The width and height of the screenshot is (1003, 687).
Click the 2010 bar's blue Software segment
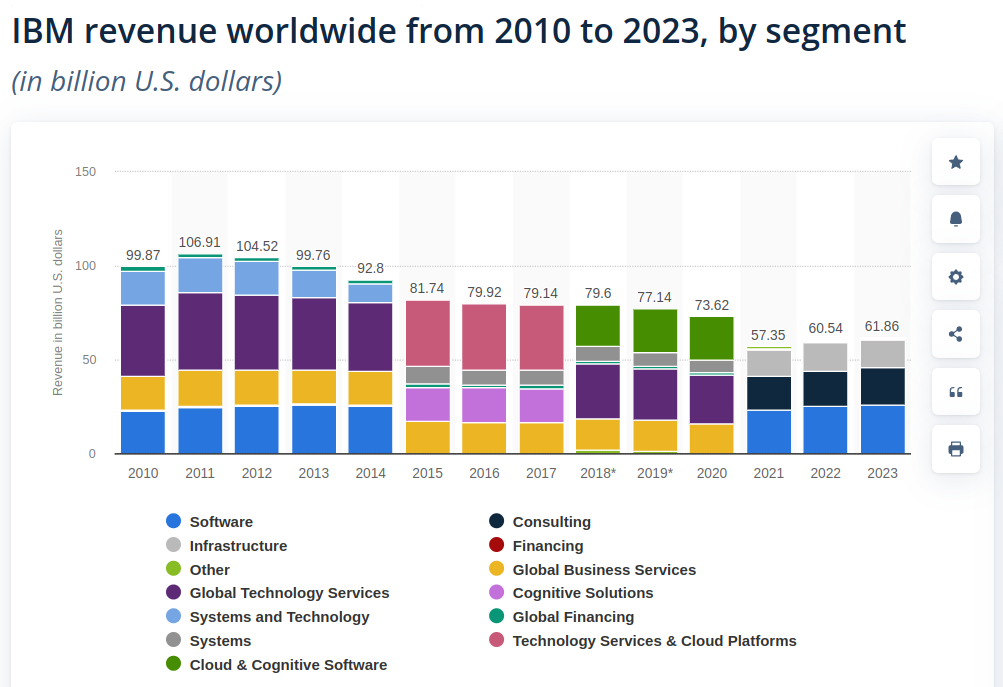point(143,432)
